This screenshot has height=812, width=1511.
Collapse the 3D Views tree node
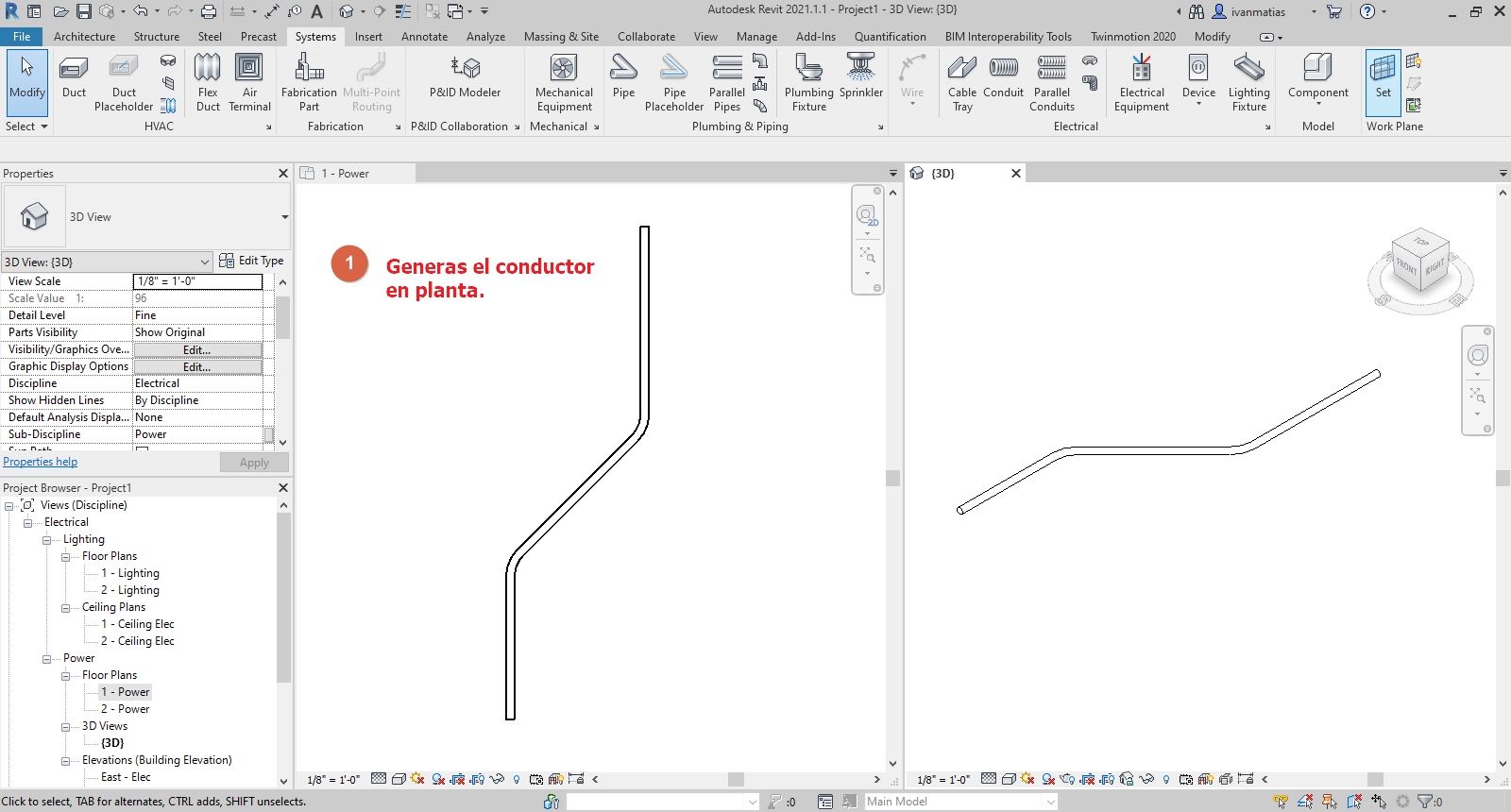(x=65, y=727)
